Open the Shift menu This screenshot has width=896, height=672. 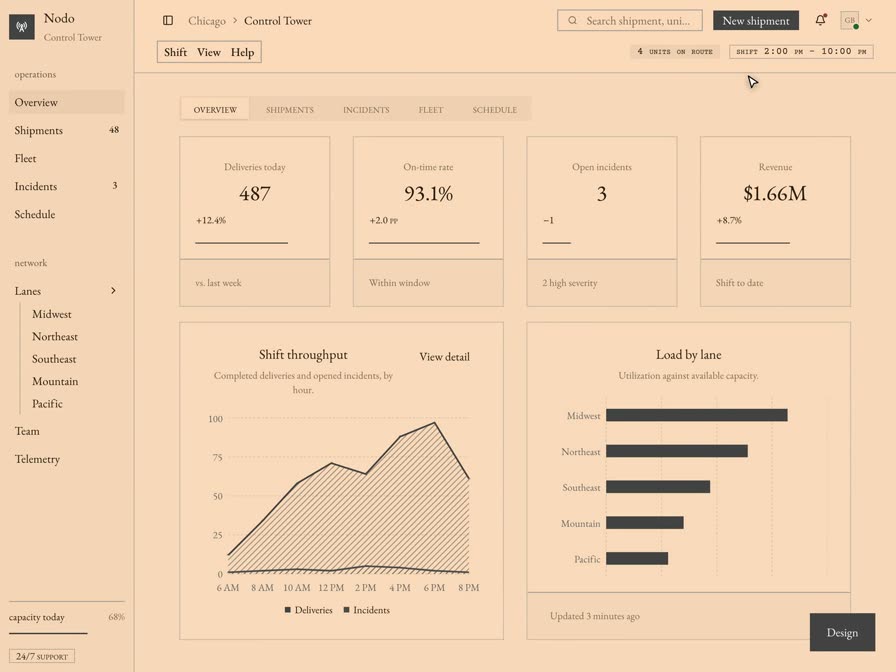[x=175, y=52]
